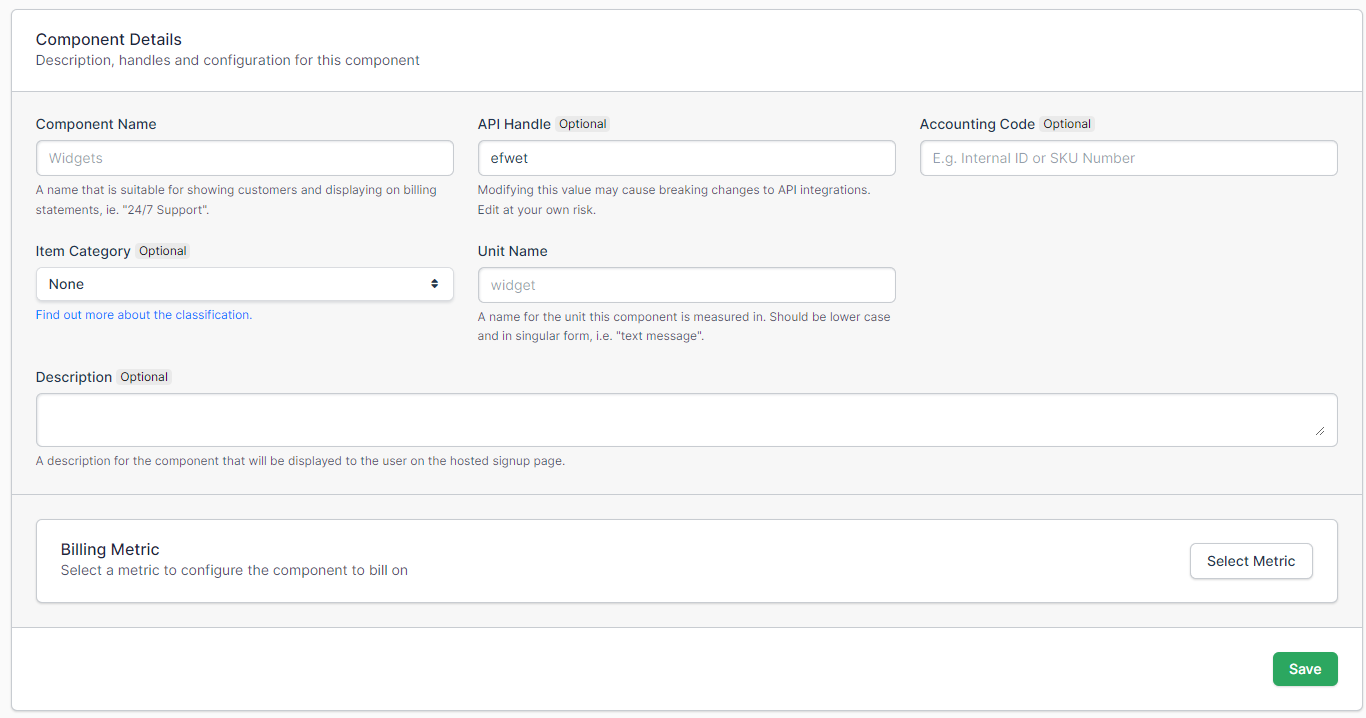Open the 'Find out more about the classification' link
The width and height of the screenshot is (1366, 718).
coord(144,315)
